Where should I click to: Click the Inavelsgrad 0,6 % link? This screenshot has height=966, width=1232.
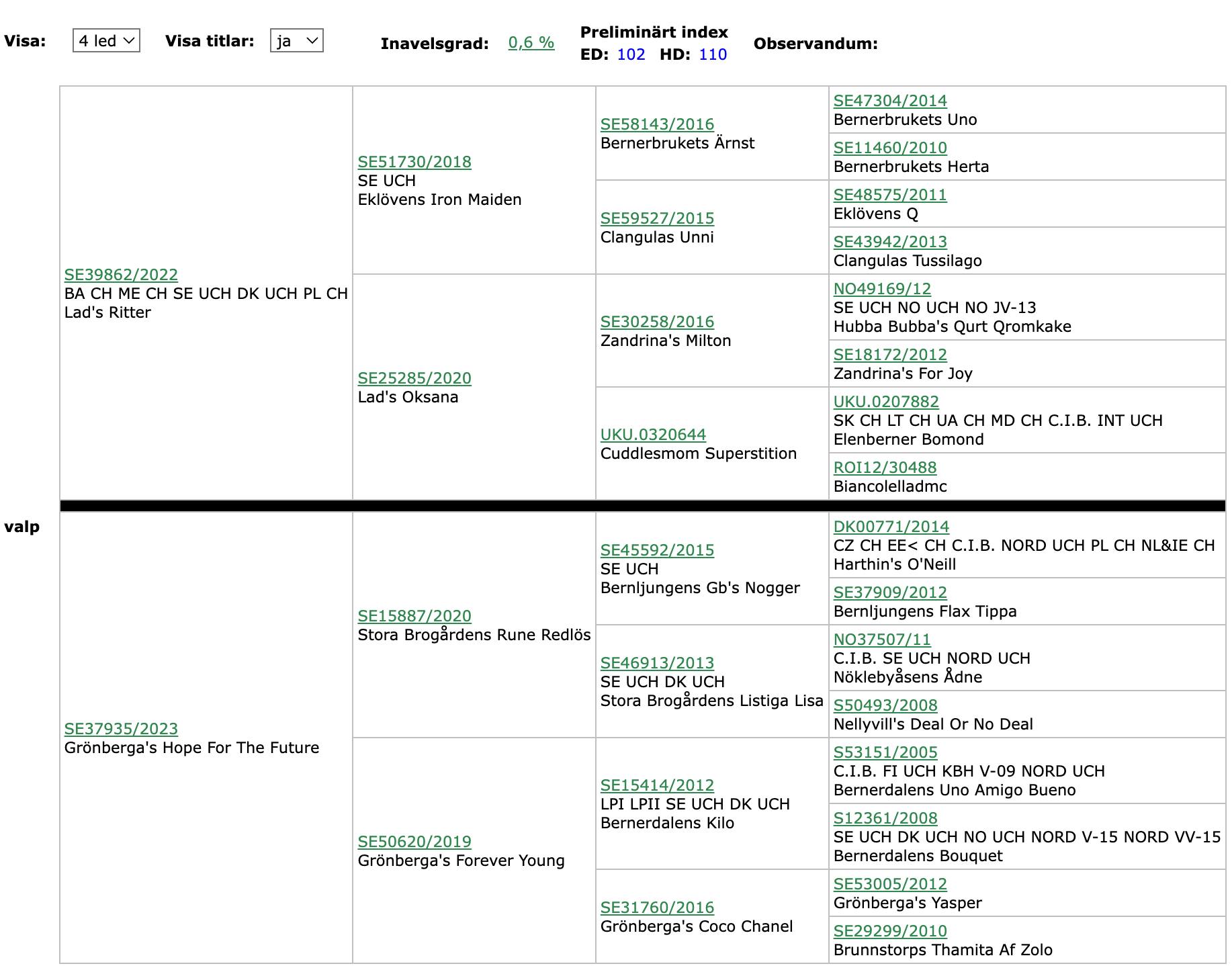point(531,42)
